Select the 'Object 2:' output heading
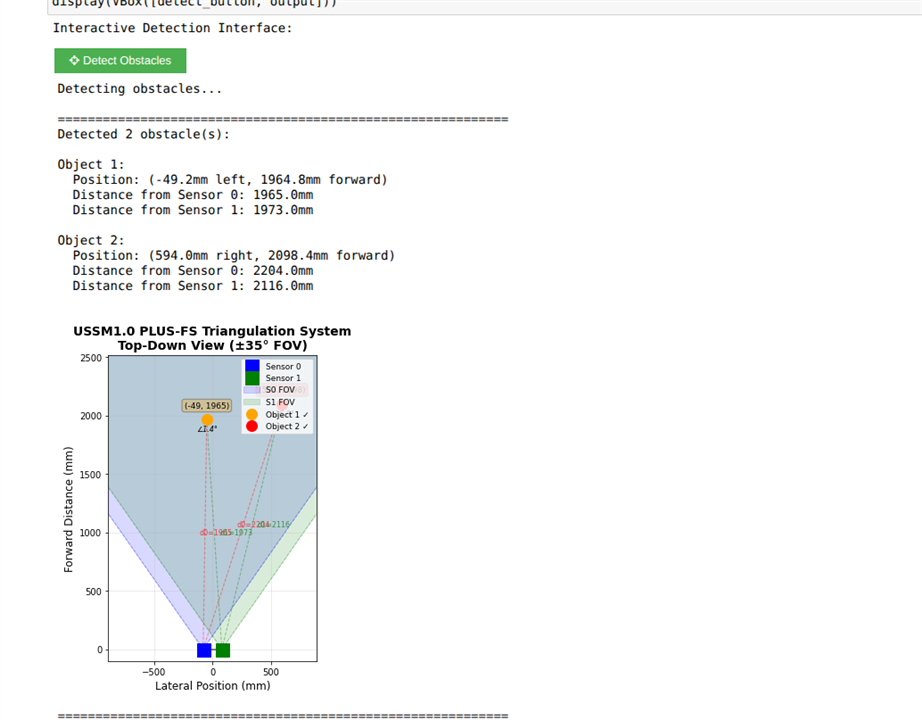The width and height of the screenshot is (922, 720). click(91, 241)
